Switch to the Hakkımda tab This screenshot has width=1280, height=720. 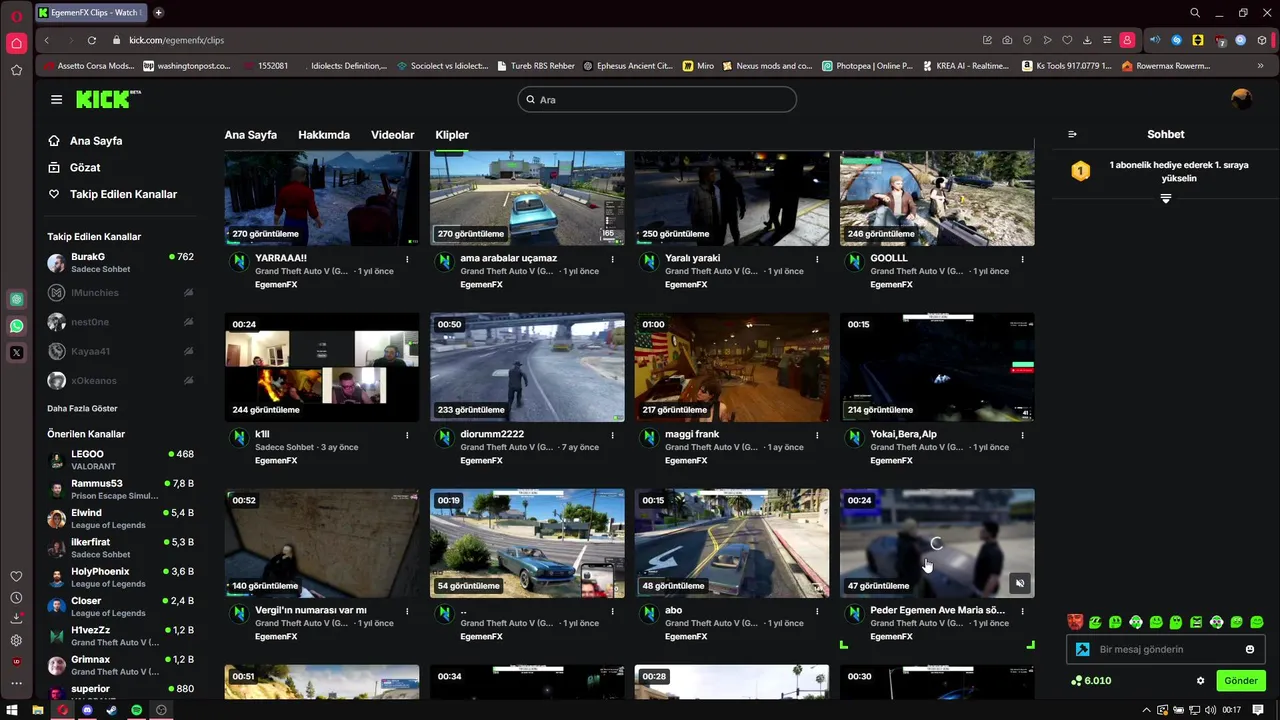pyautogui.click(x=324, y=134)
